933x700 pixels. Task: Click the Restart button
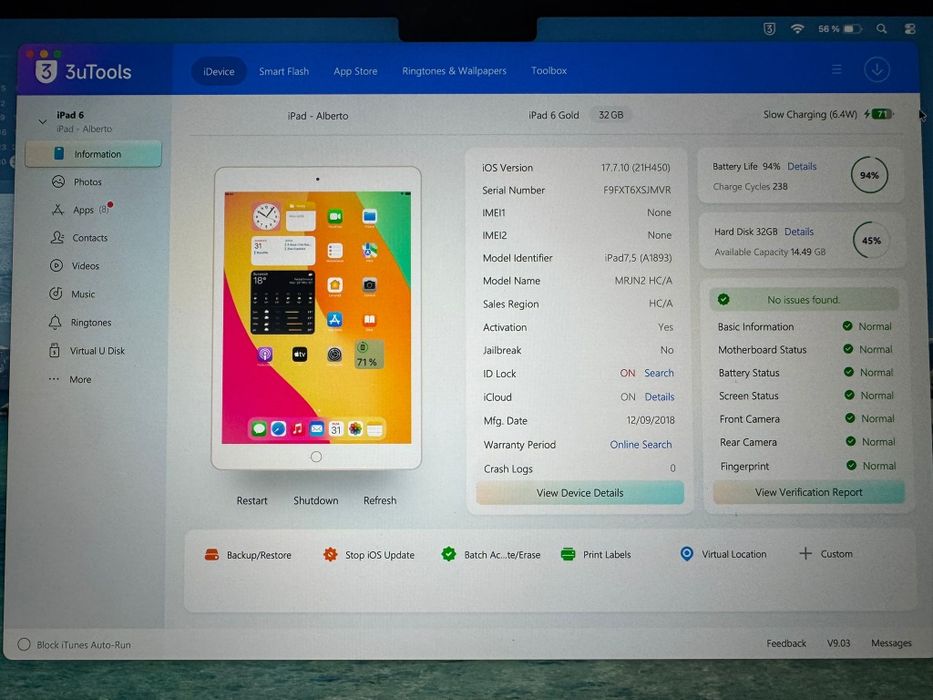click(252, 501)
